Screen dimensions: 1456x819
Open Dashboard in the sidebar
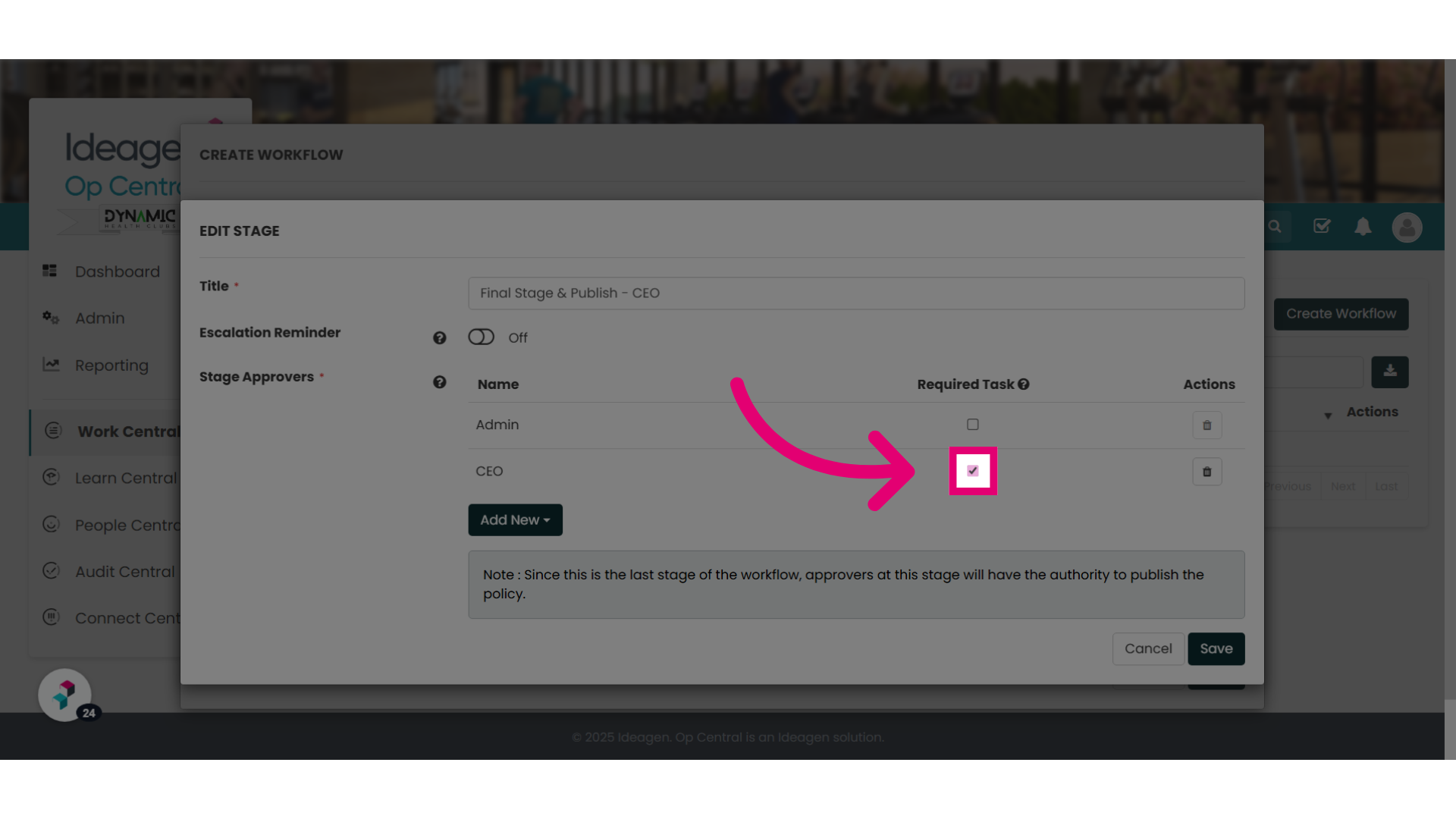click(x=117, y=271)
